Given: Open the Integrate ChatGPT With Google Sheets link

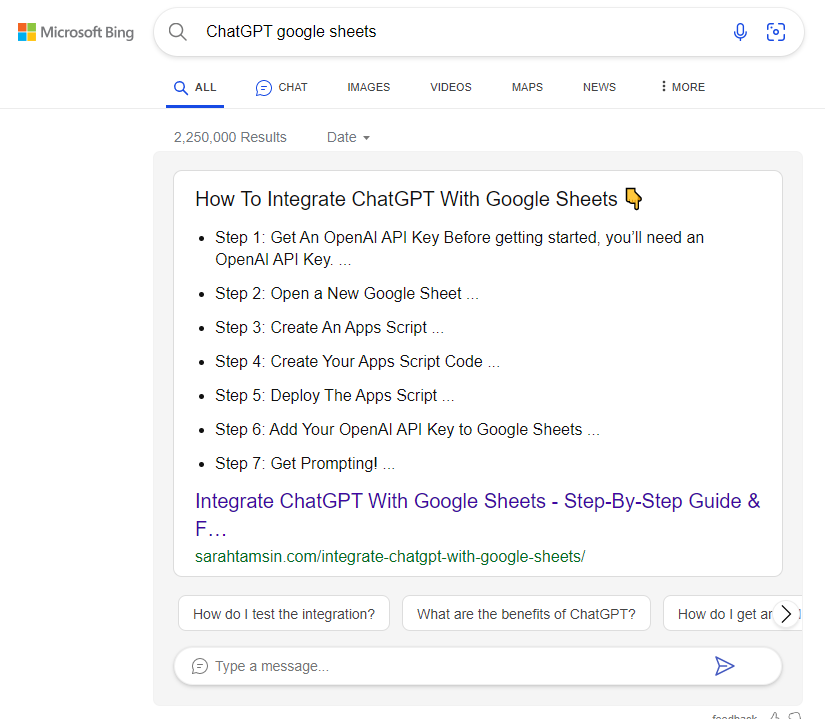Looking at the screenshot, I should 478,514.
